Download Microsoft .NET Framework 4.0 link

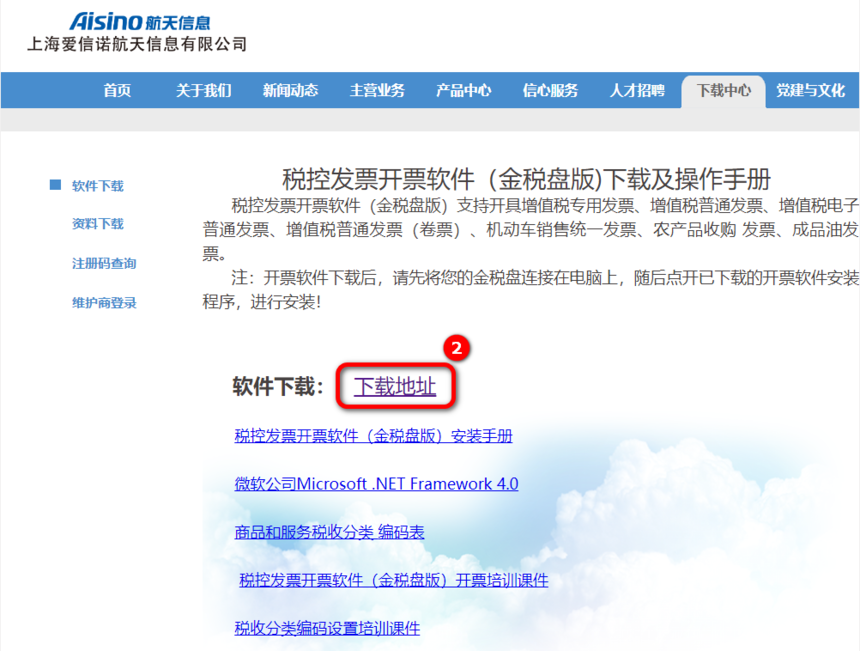[x=376, y=484]
